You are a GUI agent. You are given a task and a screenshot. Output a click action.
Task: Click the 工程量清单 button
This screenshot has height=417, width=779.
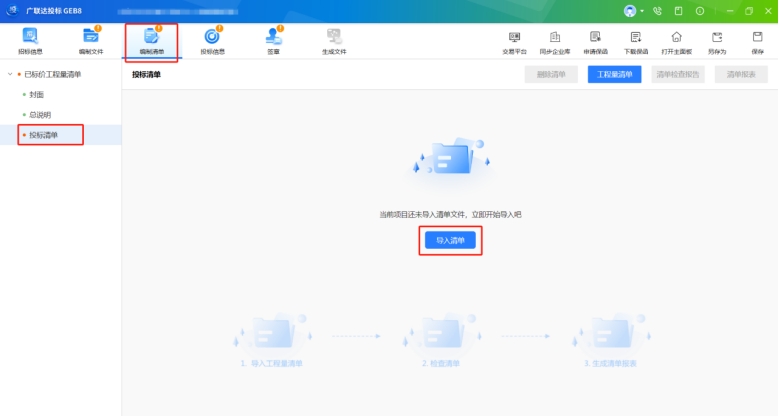pos(614,75)
